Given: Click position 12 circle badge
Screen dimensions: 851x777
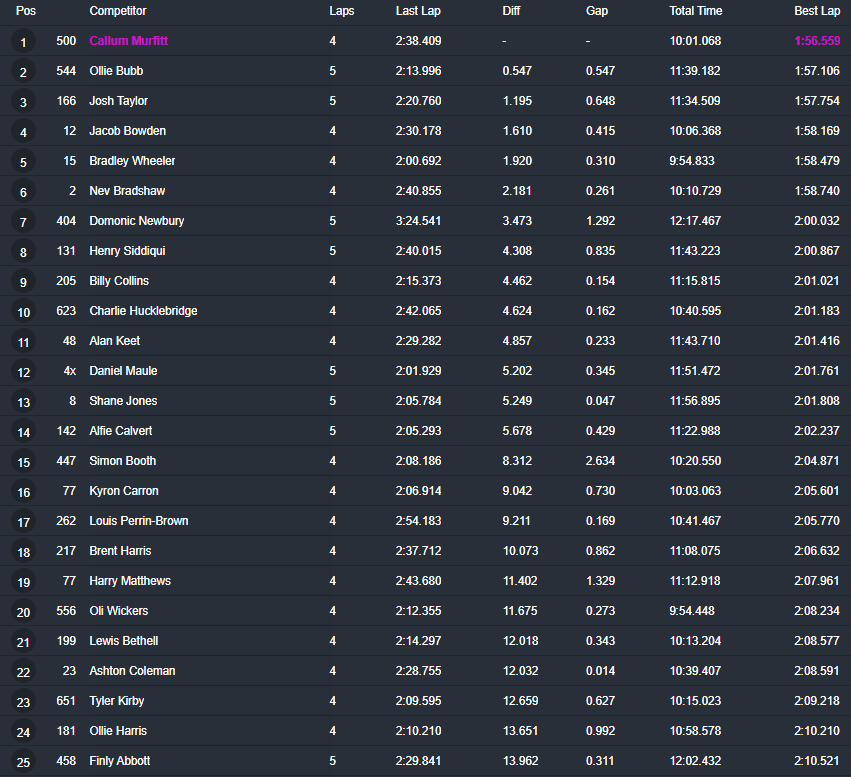Looking at the screenshot, I should click(24, 372).
